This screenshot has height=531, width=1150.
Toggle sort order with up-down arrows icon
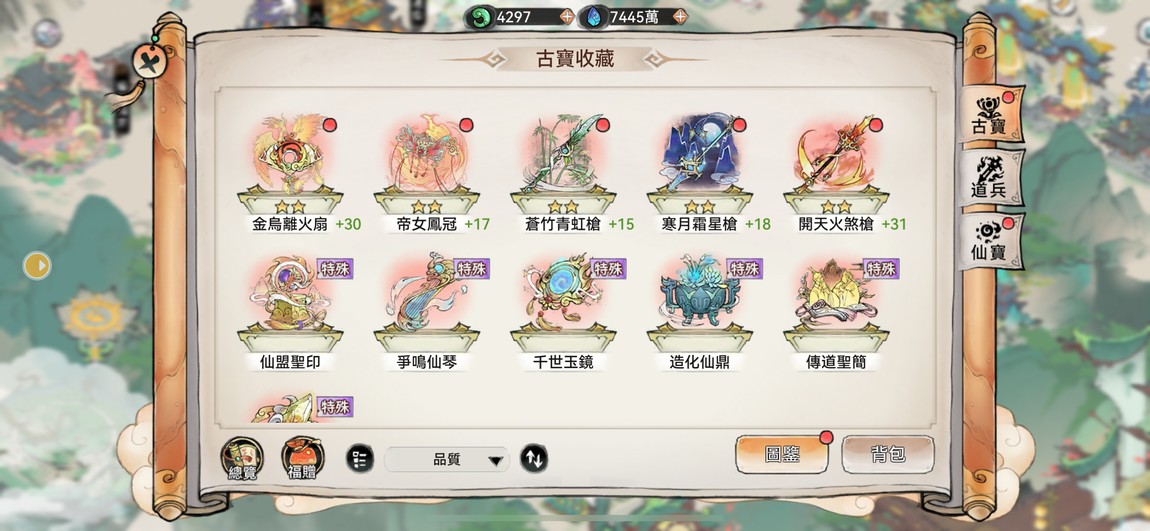(x=534, y=458)
